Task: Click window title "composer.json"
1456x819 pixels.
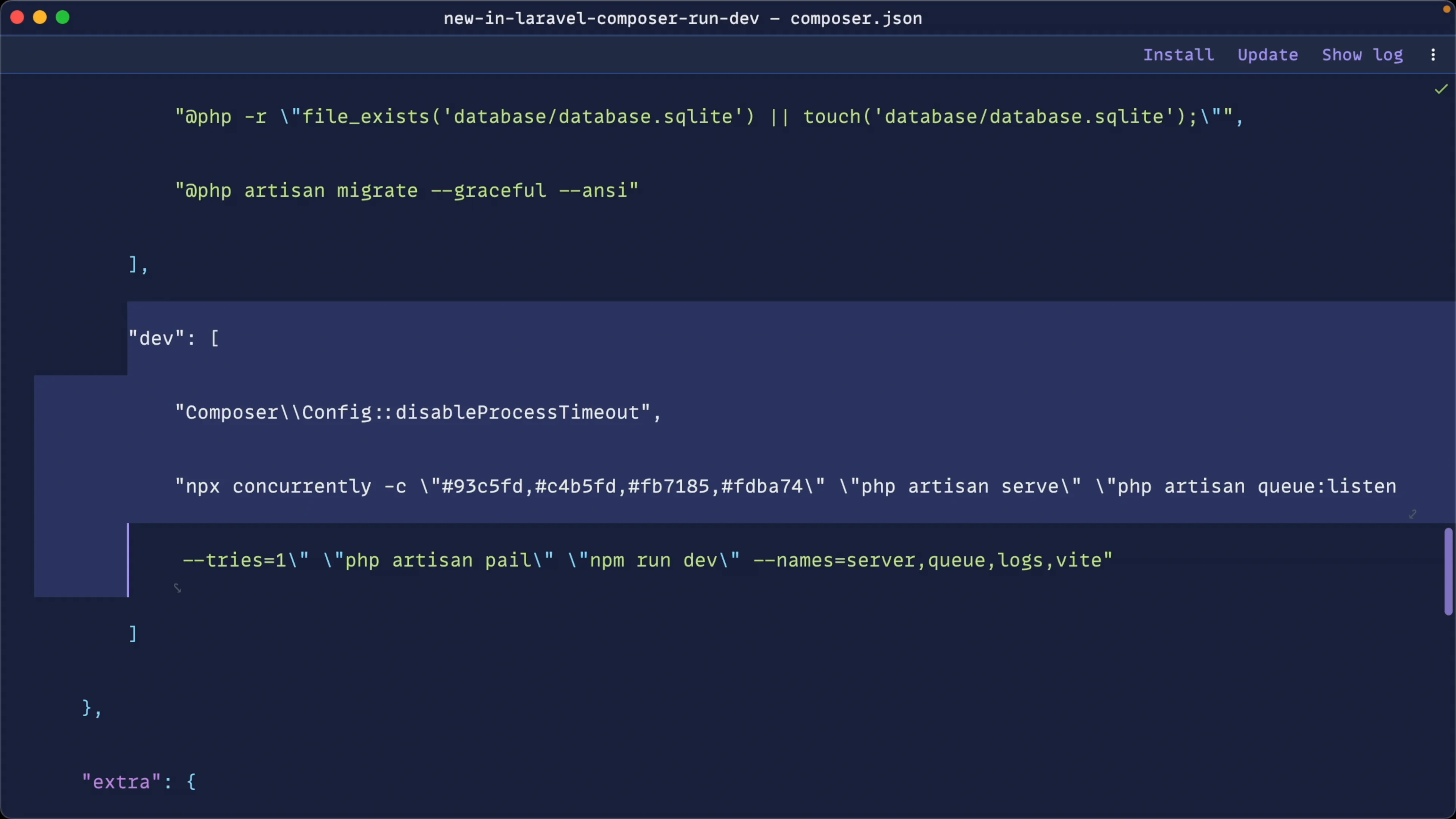Action: pyautogui.click(x=856, y=19)
